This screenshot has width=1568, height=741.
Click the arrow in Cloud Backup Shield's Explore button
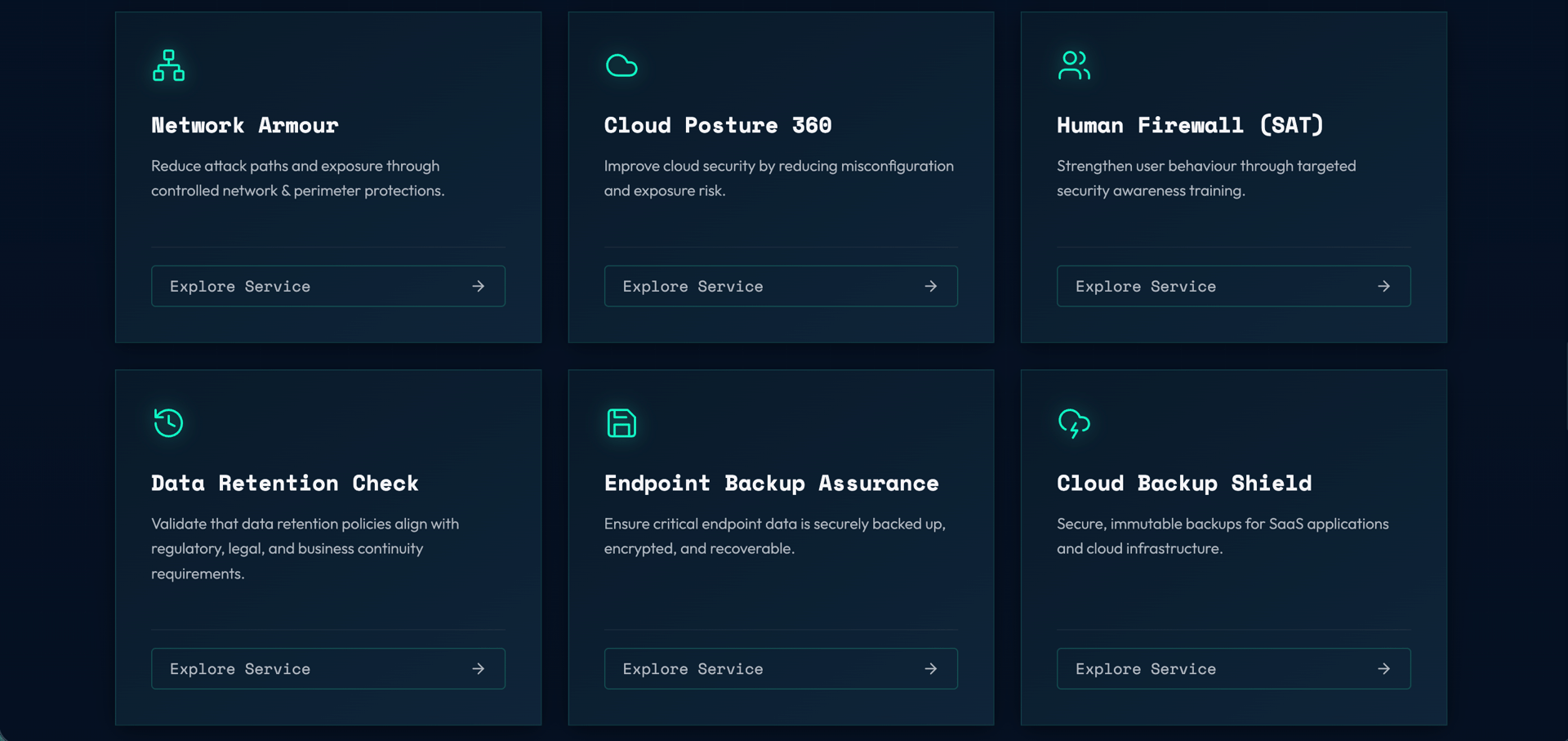(1383, 669)
